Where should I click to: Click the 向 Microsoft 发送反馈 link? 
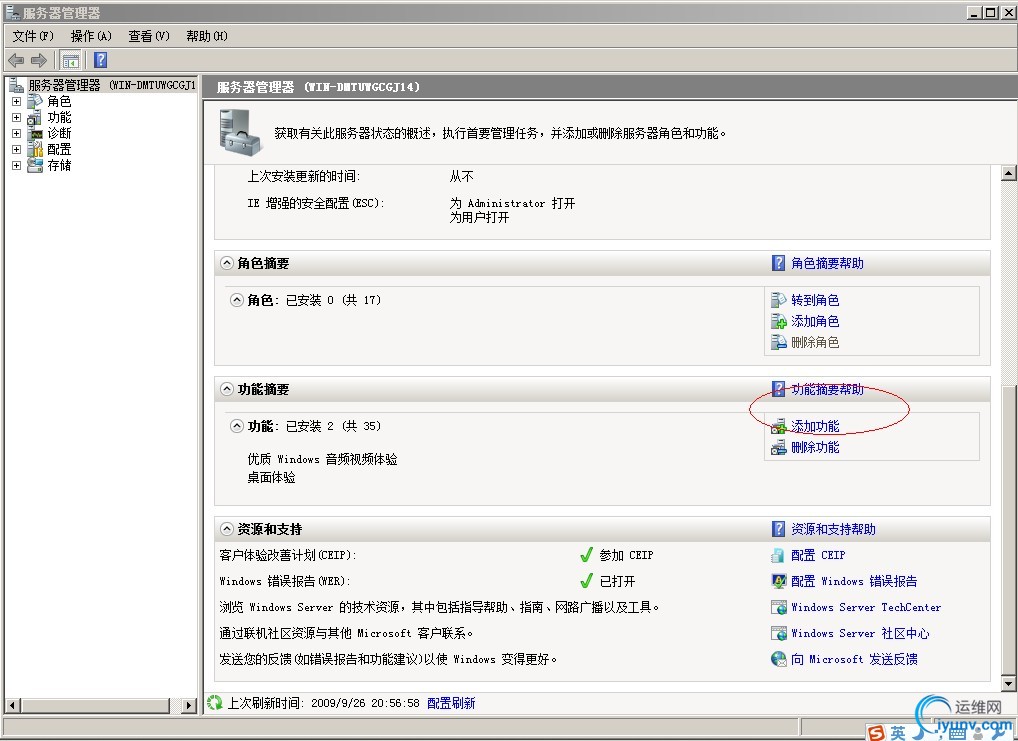tap(854, 659)
